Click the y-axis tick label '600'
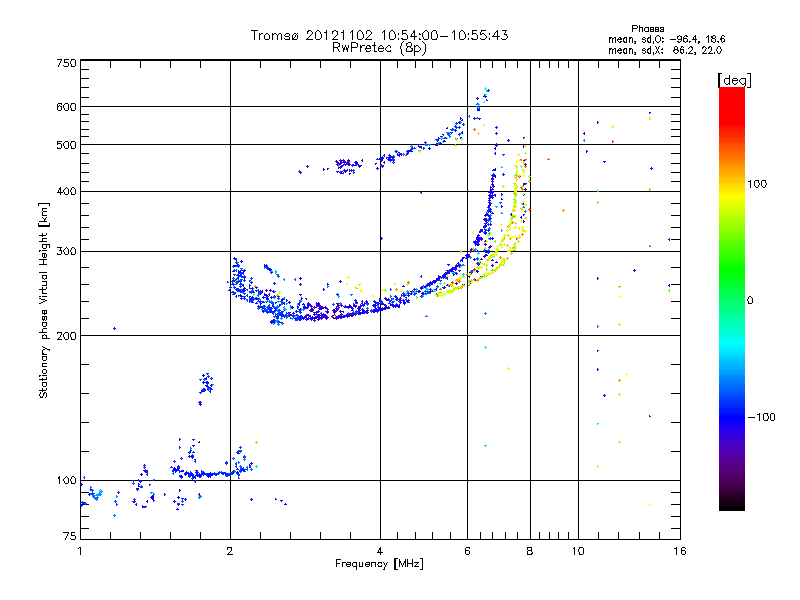The height and width of the screenshot is (600, 800). (67, 107)
